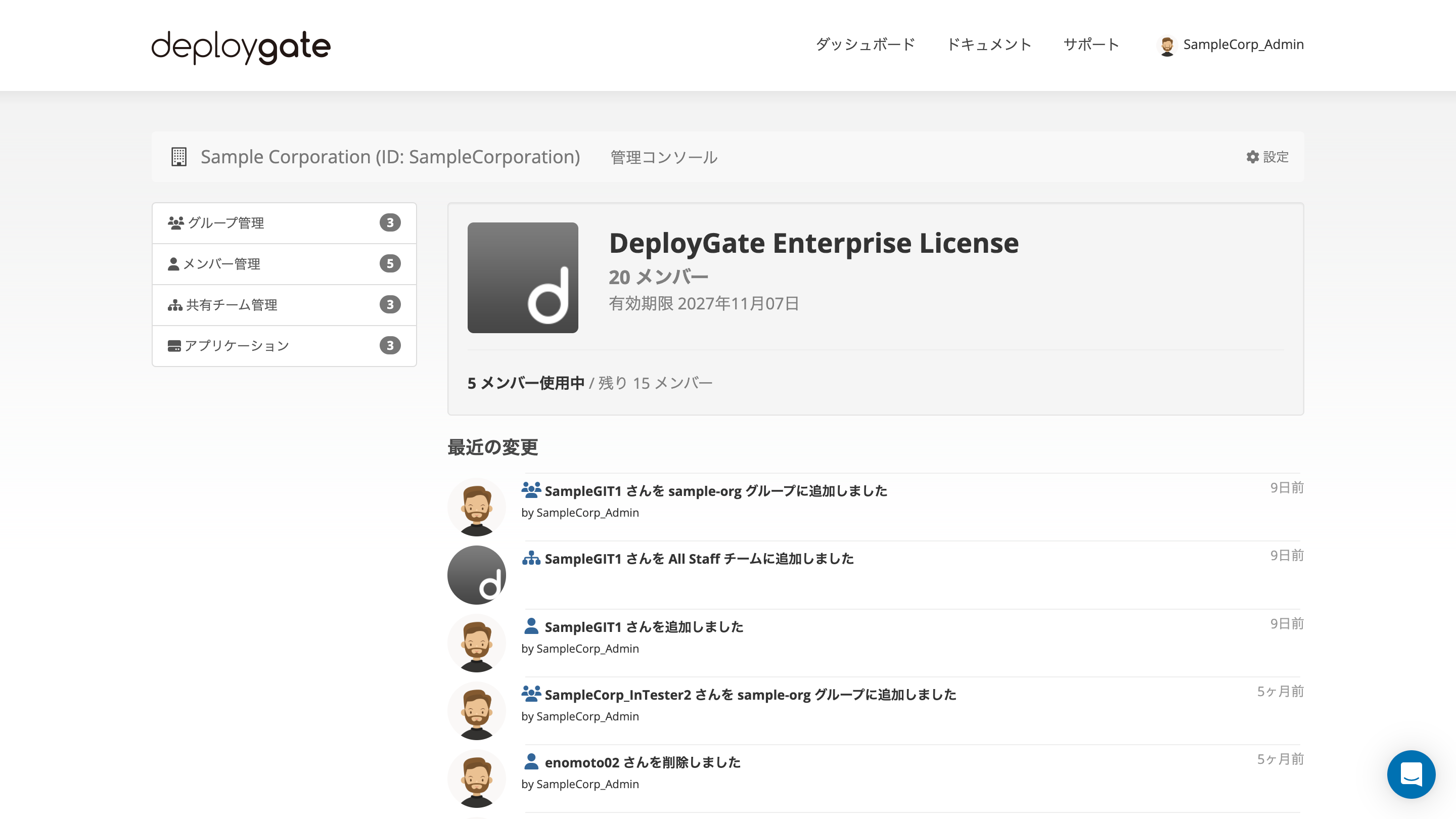Open SampleCorp_InTester2 さんを sample-org グループに追加 entry
The image size is (1456, 819).
tap(751, 695)
